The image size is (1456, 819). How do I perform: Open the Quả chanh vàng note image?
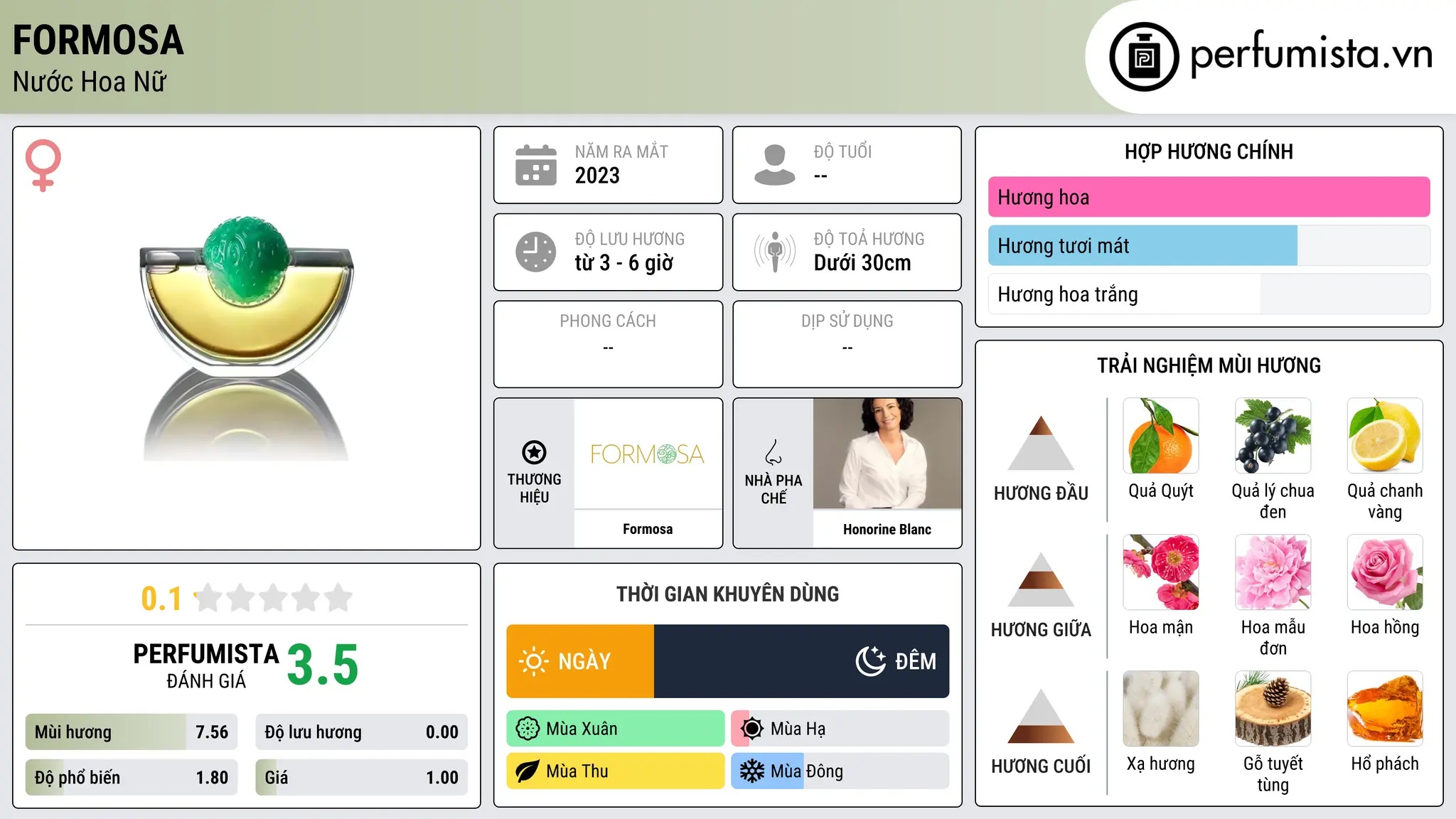coord(1385,436)
